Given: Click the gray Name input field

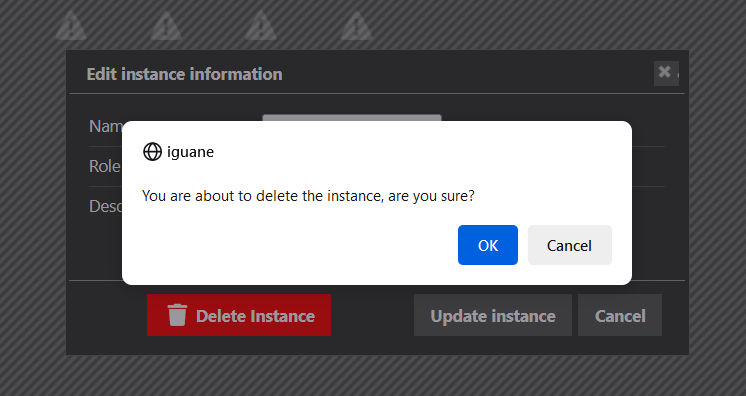Looking at the screenshot, I should pyautogui.click(x=352, y=118).
